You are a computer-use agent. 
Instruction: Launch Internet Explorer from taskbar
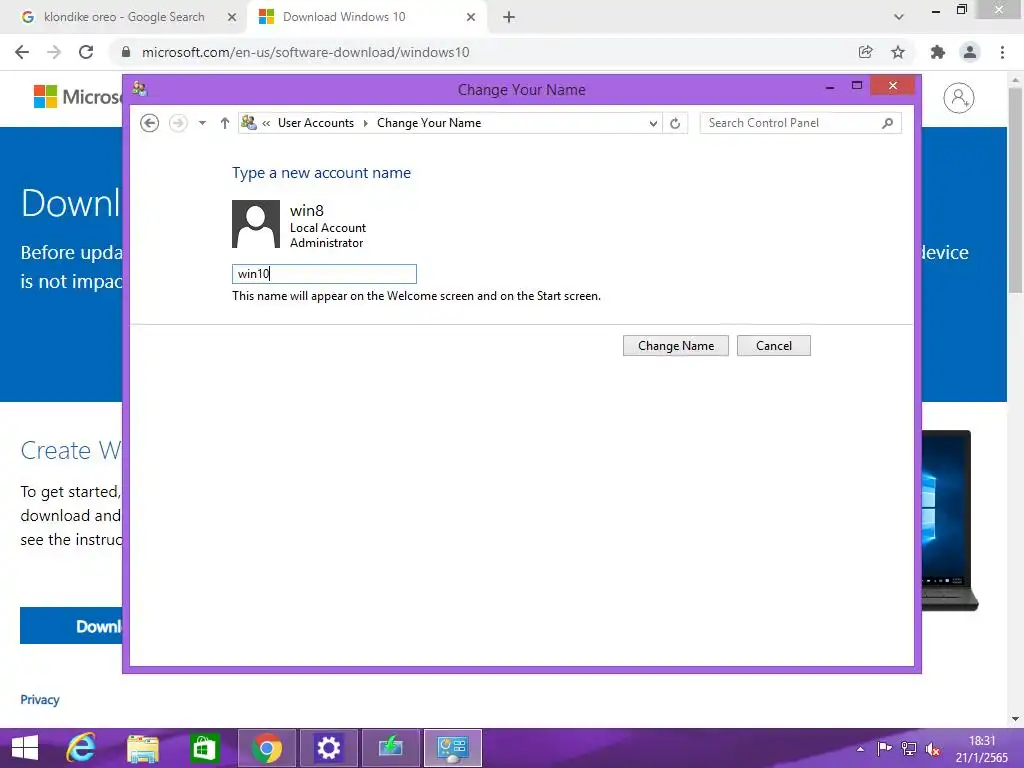(x=81, y=748)
